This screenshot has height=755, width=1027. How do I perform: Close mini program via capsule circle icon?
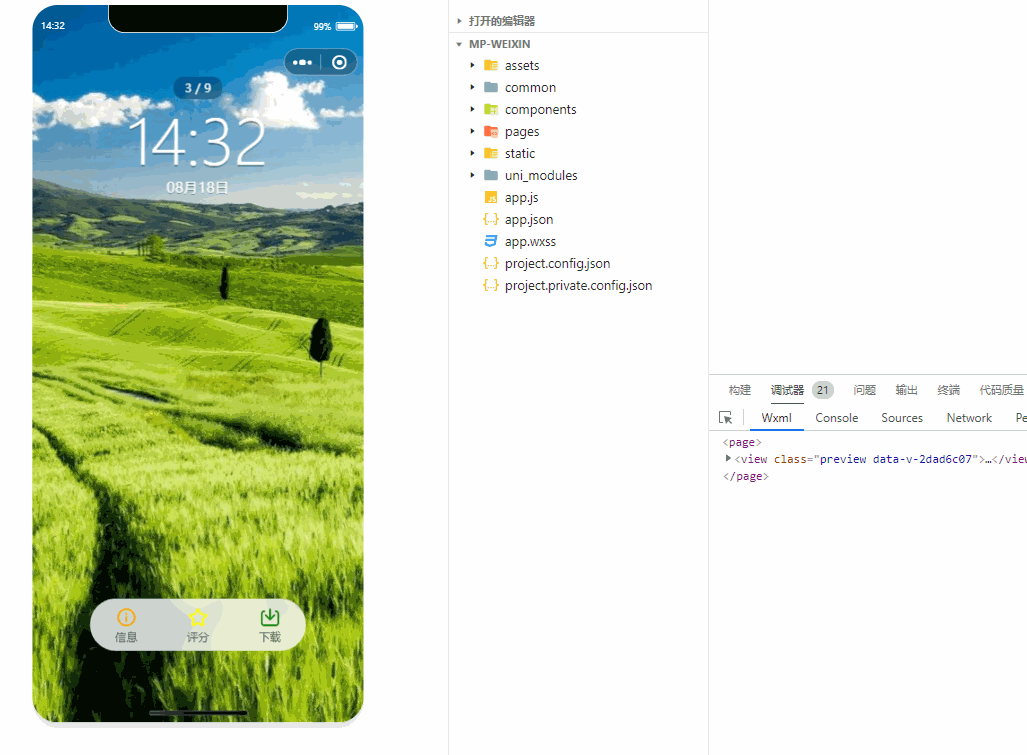(339, 62)
